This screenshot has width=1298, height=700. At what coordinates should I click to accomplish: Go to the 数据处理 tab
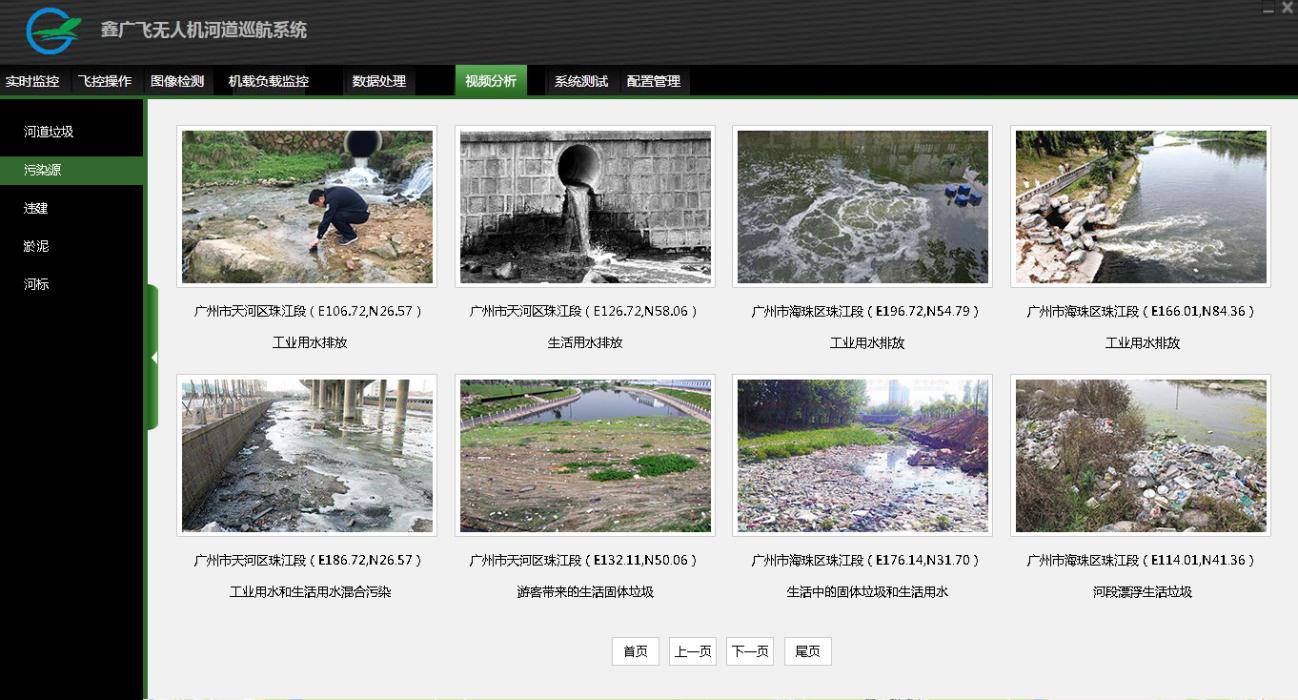pyautogui.click(x=379, y=82)
